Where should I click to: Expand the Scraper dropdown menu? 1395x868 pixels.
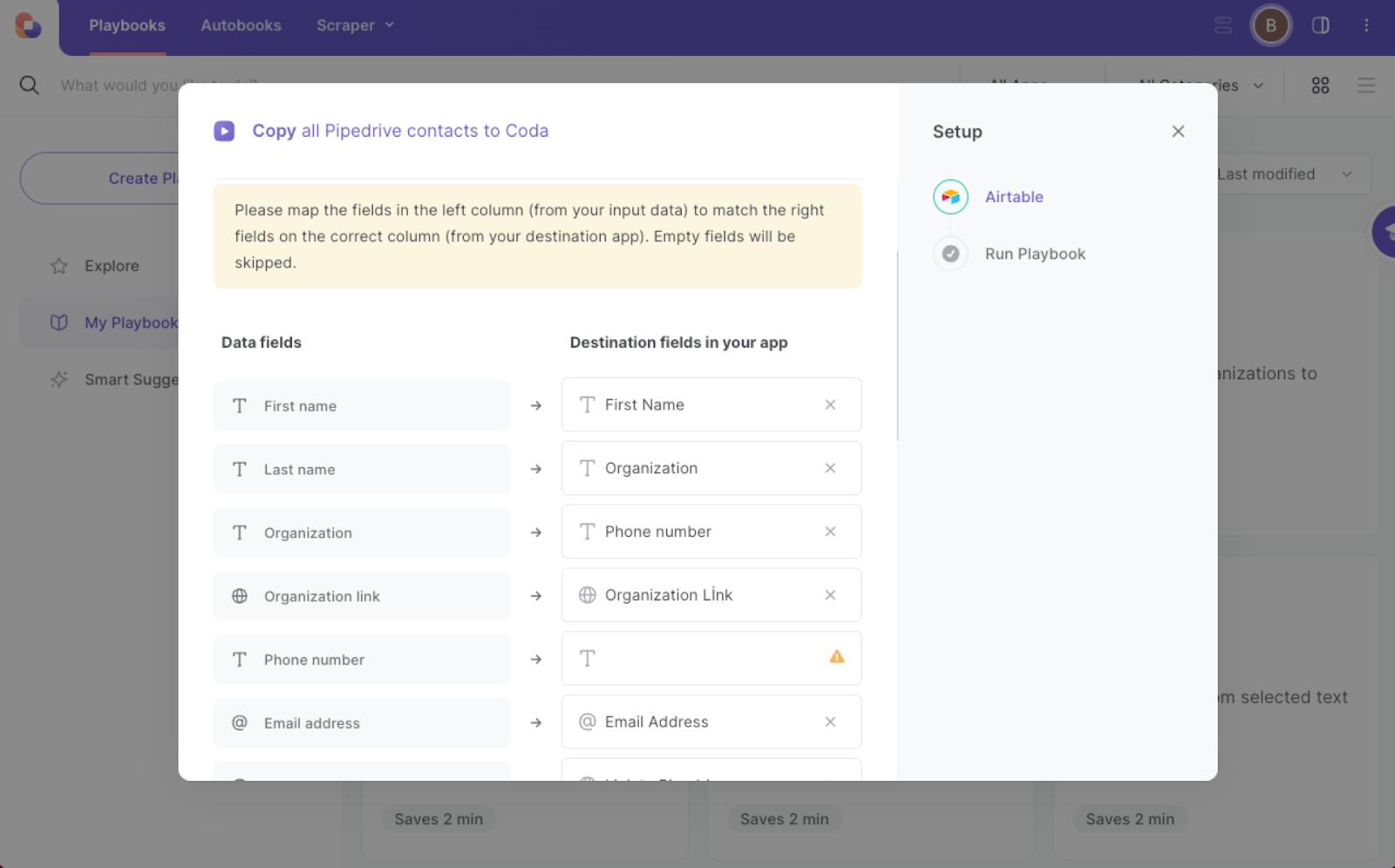[355, 25]
